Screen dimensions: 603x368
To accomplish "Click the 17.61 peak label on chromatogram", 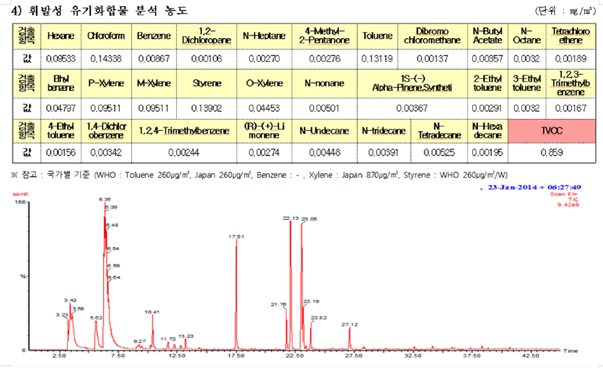I will coord(236,237).
